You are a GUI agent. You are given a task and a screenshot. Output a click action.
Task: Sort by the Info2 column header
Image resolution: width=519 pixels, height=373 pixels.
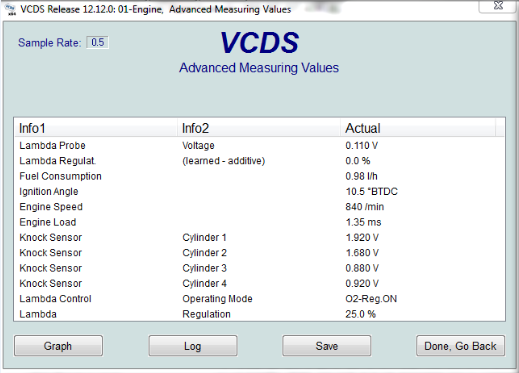coord(259,128)
